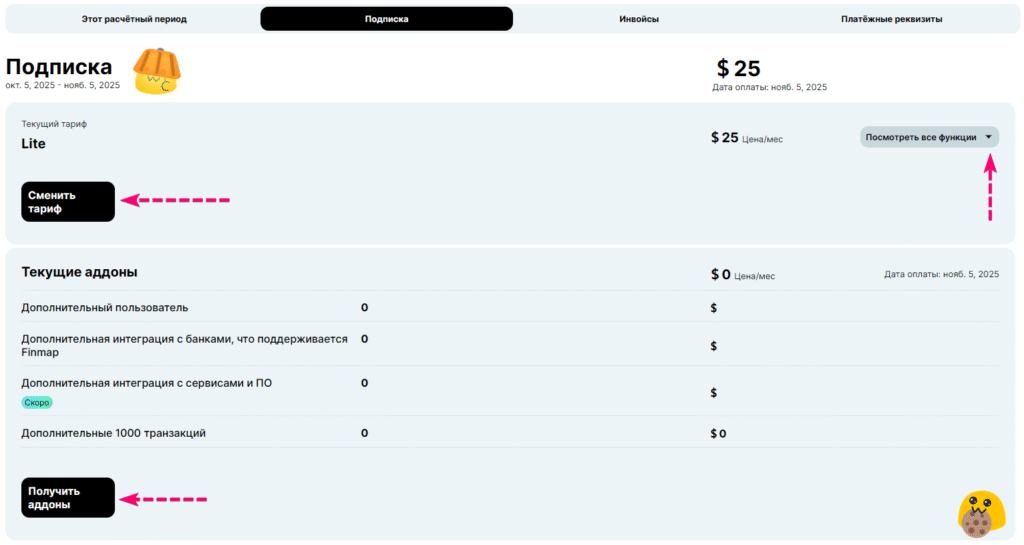Click the subscription date range under Подписка
Image resolution: width=1024 pixels, height=545 pixels.
tap(62, 86)
